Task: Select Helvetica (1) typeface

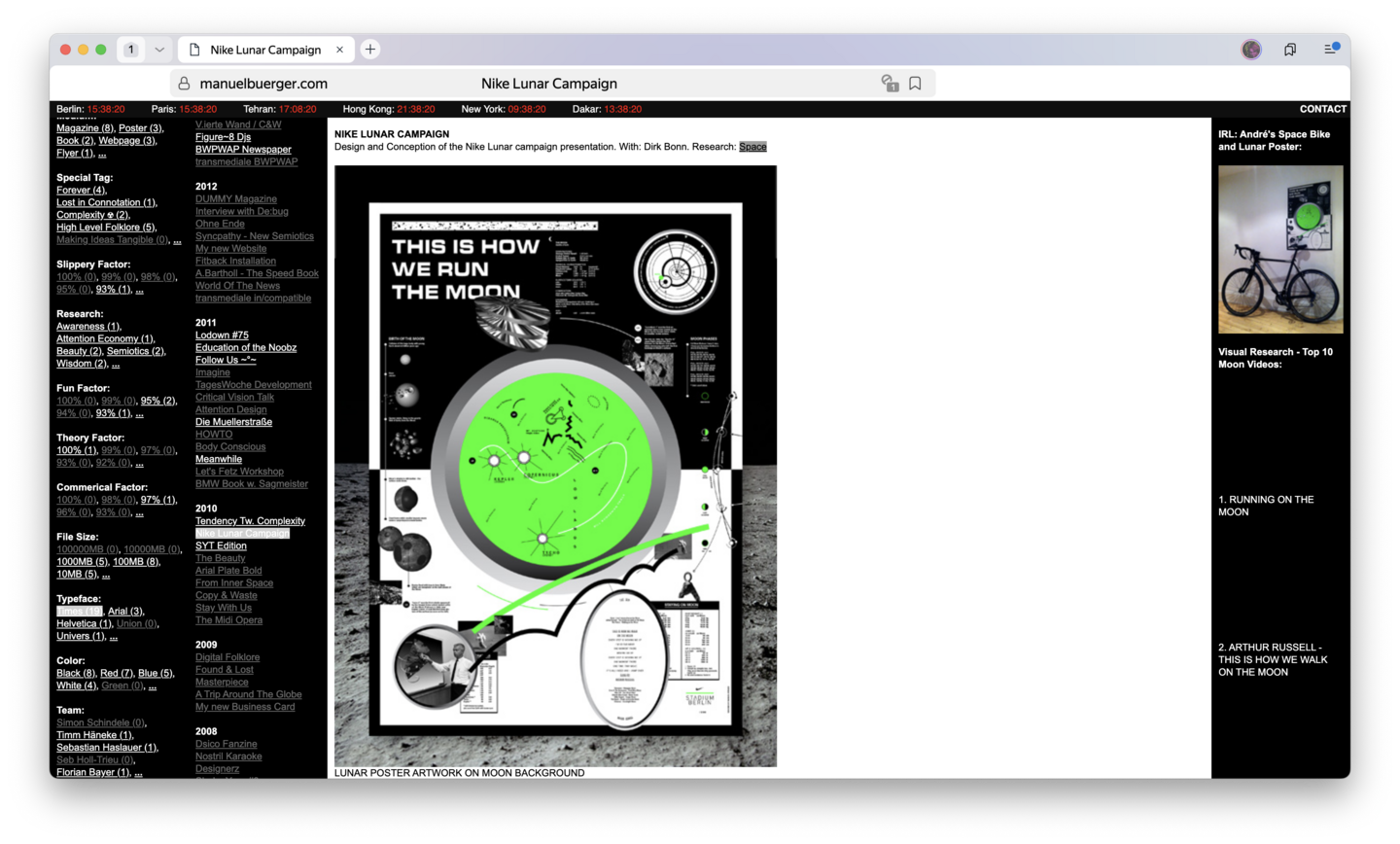Action: (x=84, y=624)
